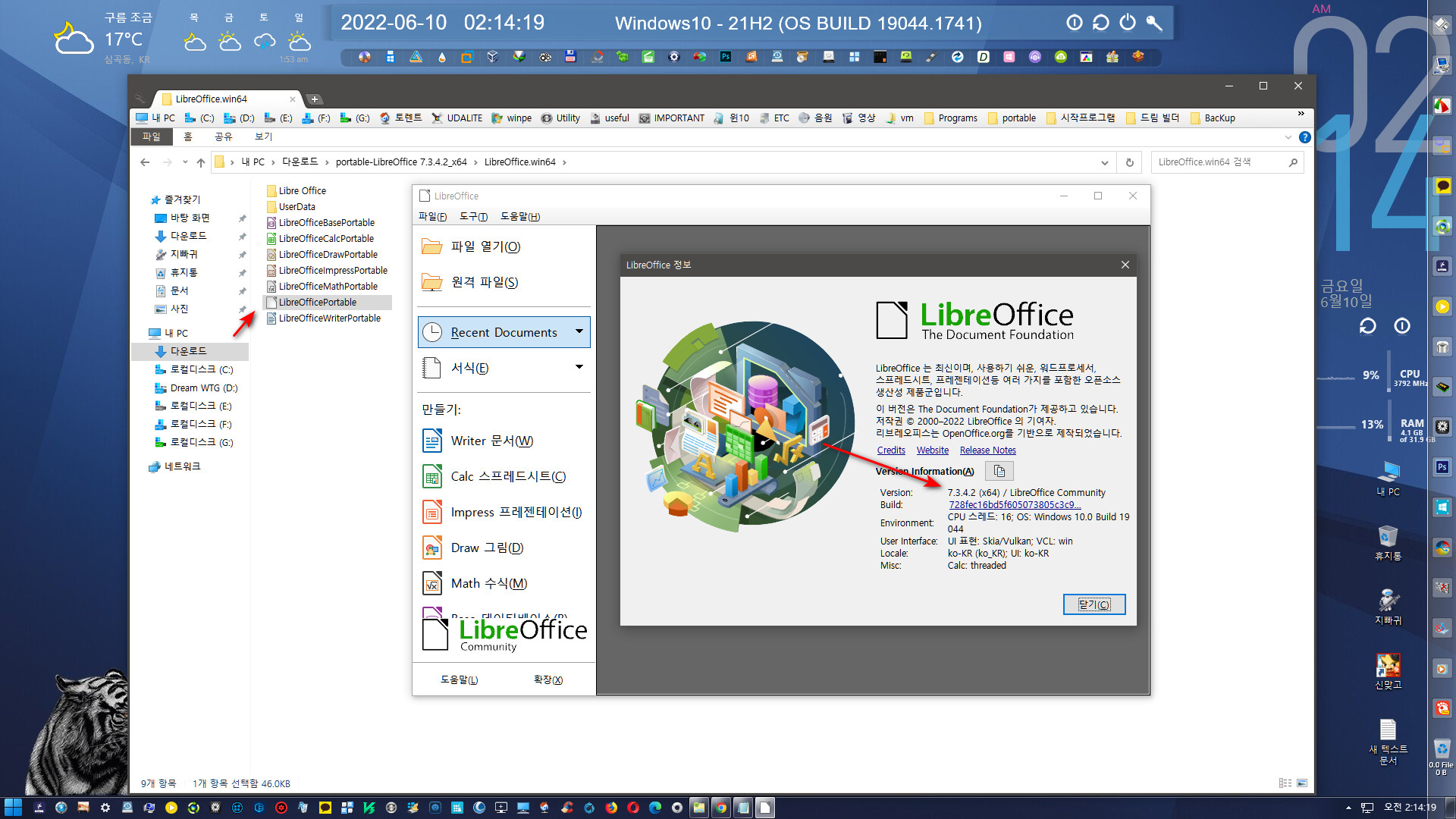Select Dream WTG (D:) in navigation pane
1456x819 pixels.
click(x=196, y=388)
